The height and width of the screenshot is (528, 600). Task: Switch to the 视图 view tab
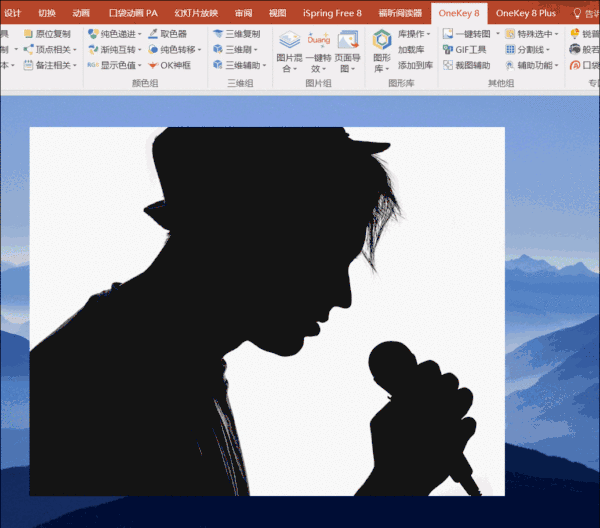click(277, 13)
